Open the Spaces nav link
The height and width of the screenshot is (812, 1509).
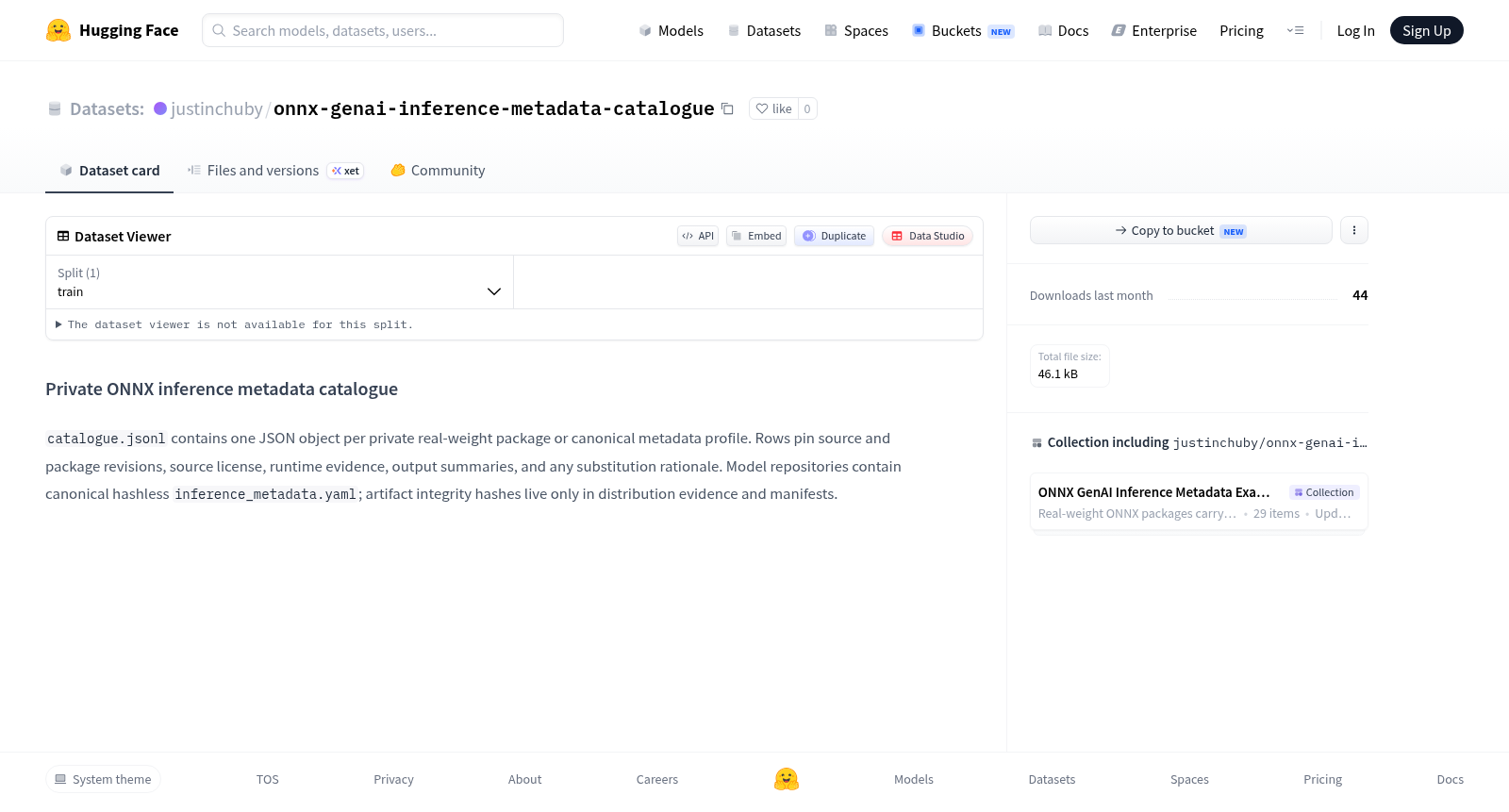856,31
